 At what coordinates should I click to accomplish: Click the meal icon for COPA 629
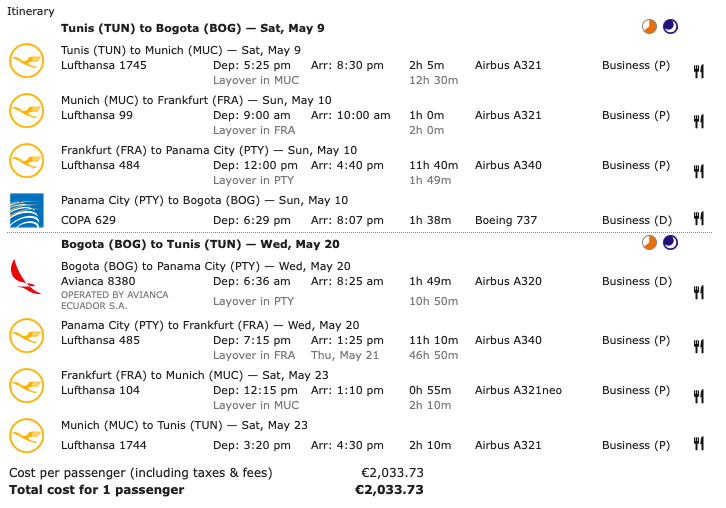pyautogui.click(x=699, y=219)
